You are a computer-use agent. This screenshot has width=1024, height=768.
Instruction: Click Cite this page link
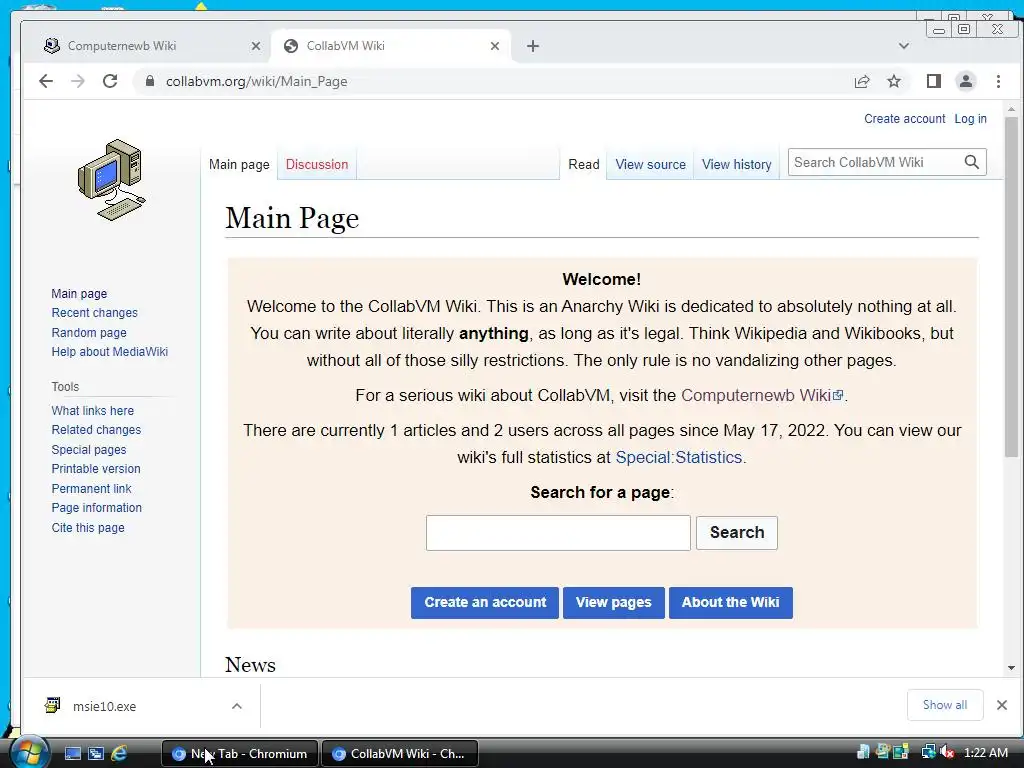(88, 528)
